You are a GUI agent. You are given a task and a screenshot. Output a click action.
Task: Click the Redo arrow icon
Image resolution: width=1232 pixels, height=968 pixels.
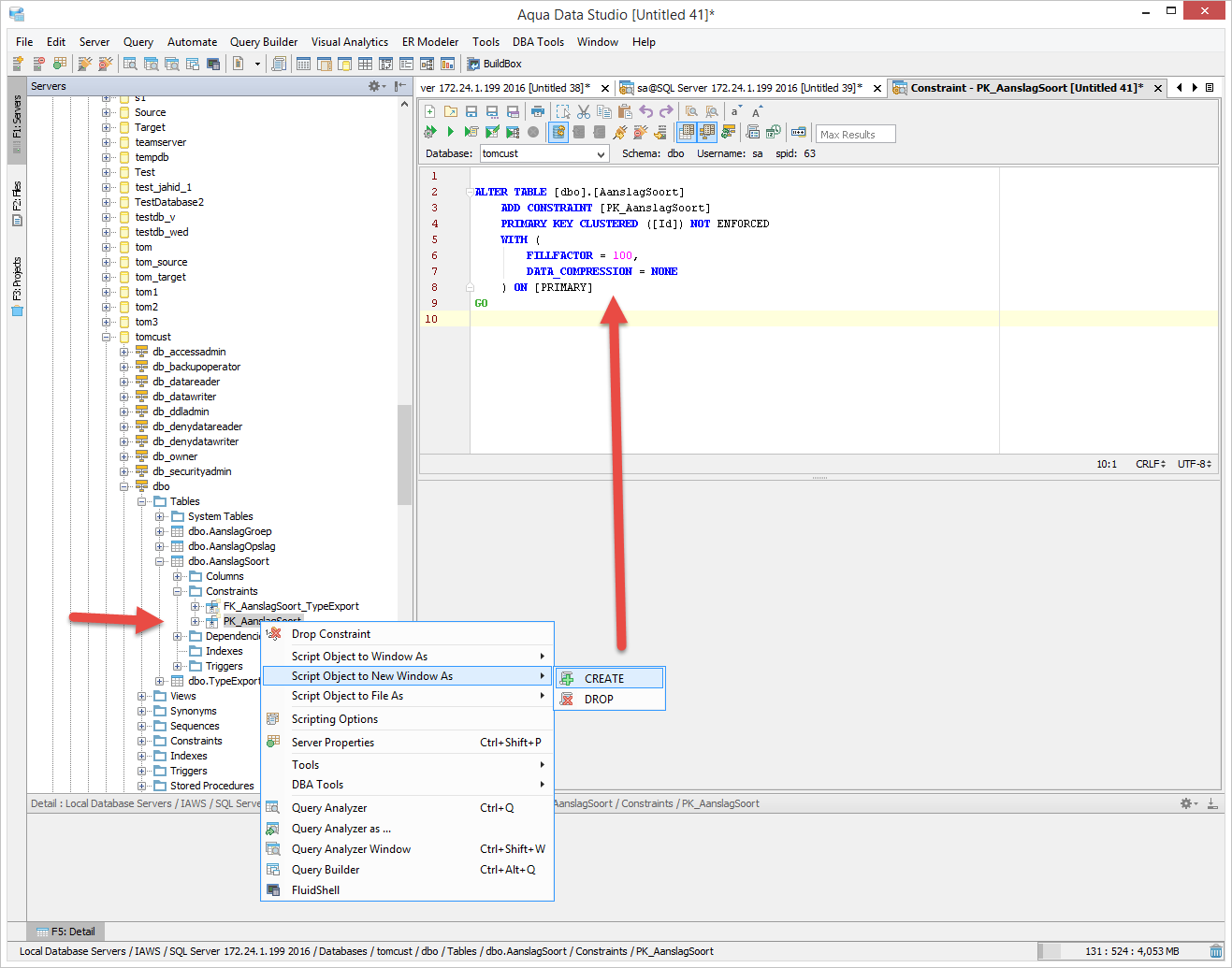click(x=666, y=111)
